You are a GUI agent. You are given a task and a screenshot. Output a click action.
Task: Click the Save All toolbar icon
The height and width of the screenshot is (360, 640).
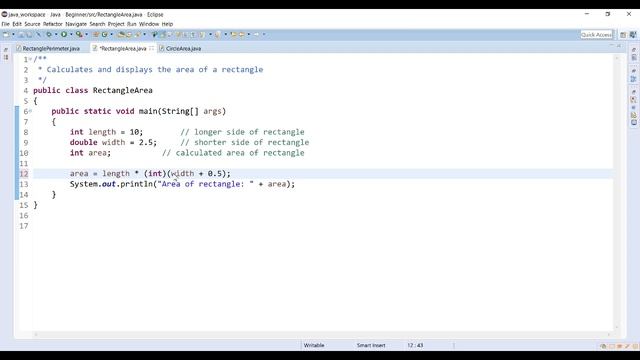coord(29,35)
